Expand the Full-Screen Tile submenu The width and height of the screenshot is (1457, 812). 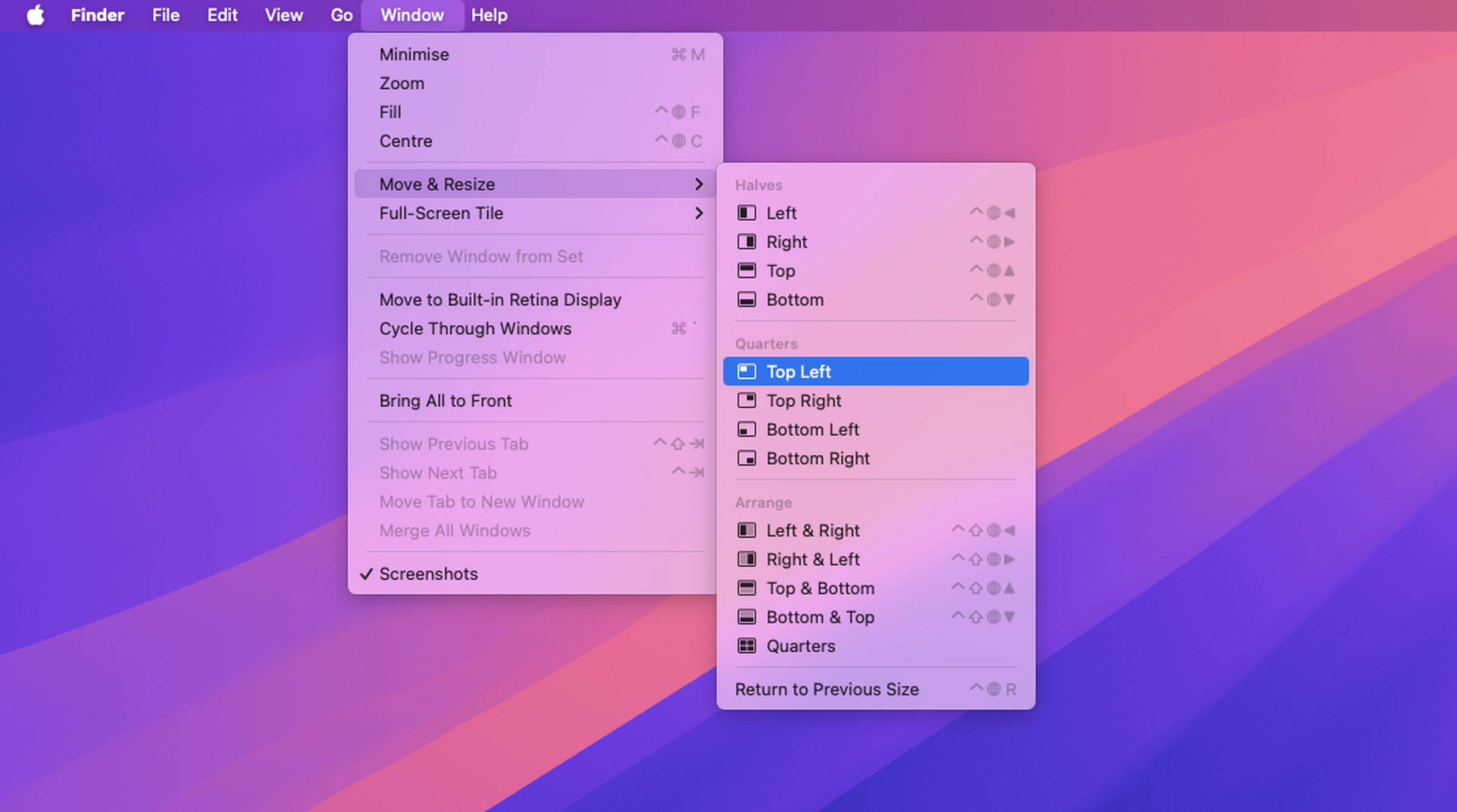coord(441,213)
